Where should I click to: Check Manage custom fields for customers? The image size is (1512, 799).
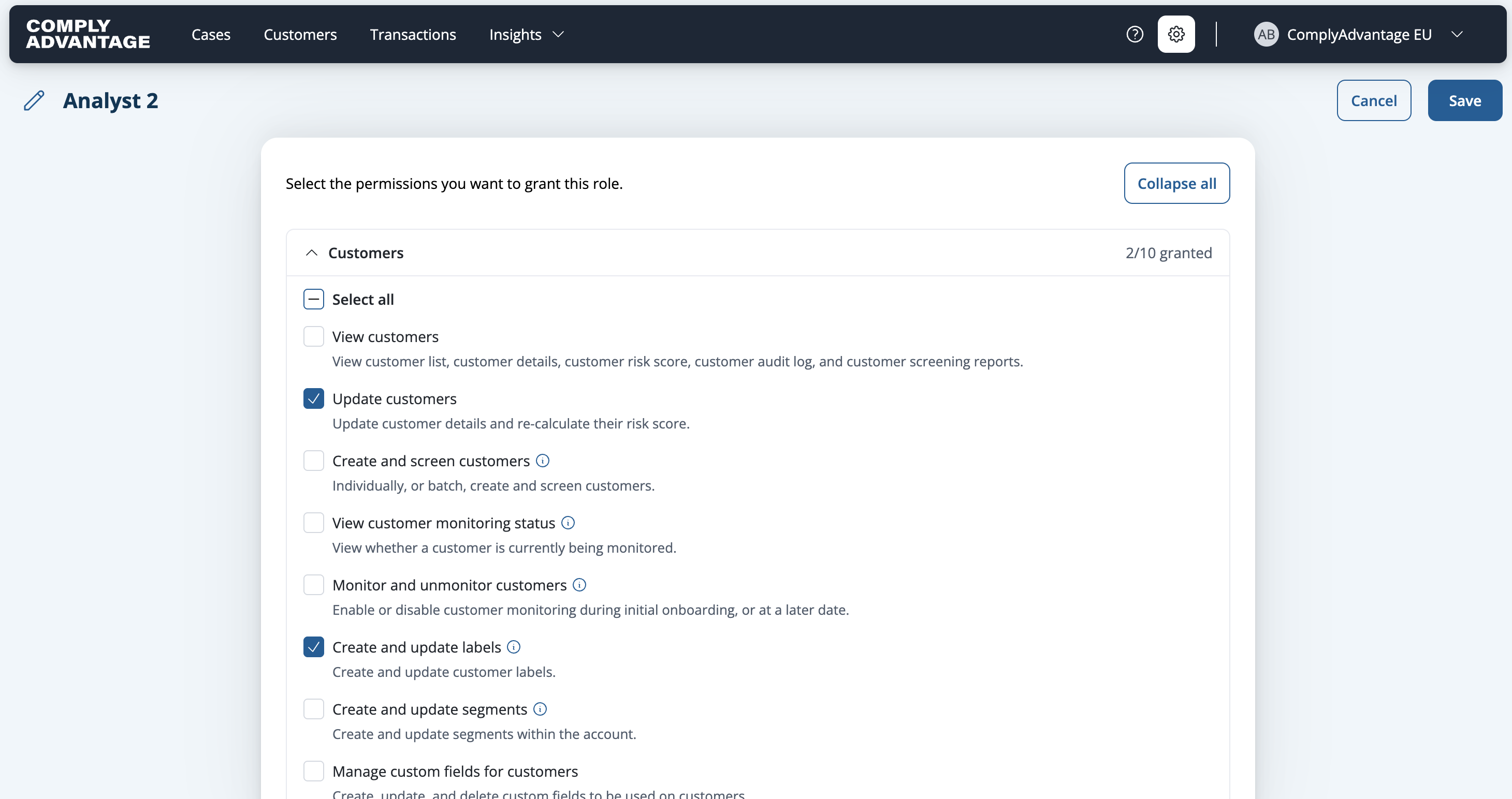click(x=313, y=771)
